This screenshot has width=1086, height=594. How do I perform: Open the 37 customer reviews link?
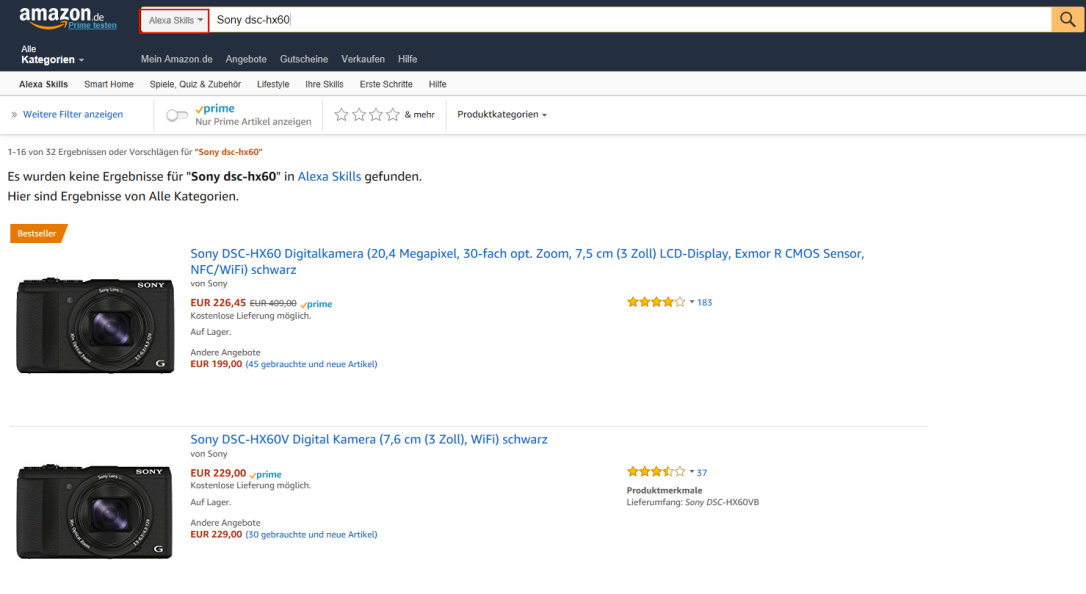click(x=702, y=473)
